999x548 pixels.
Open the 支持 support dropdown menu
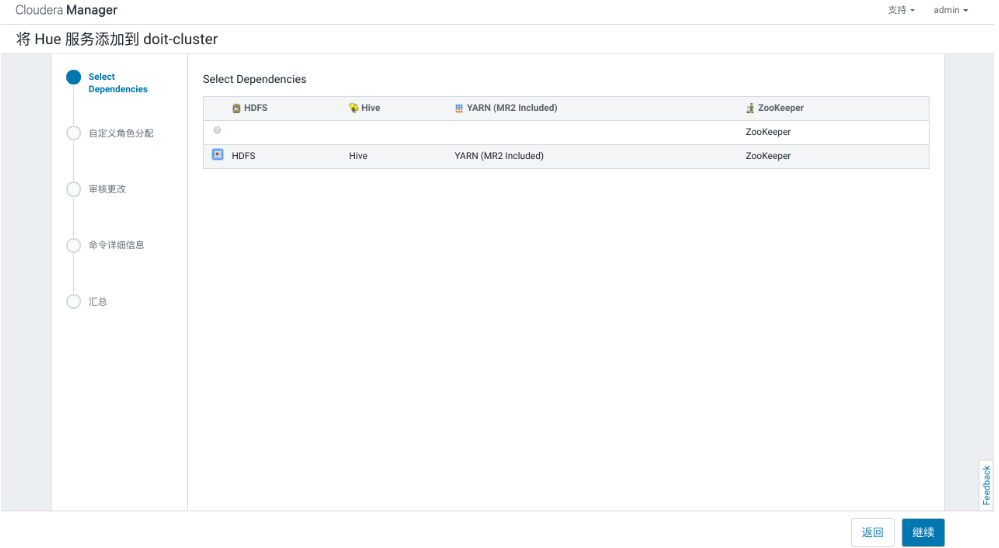pos(901,10)
